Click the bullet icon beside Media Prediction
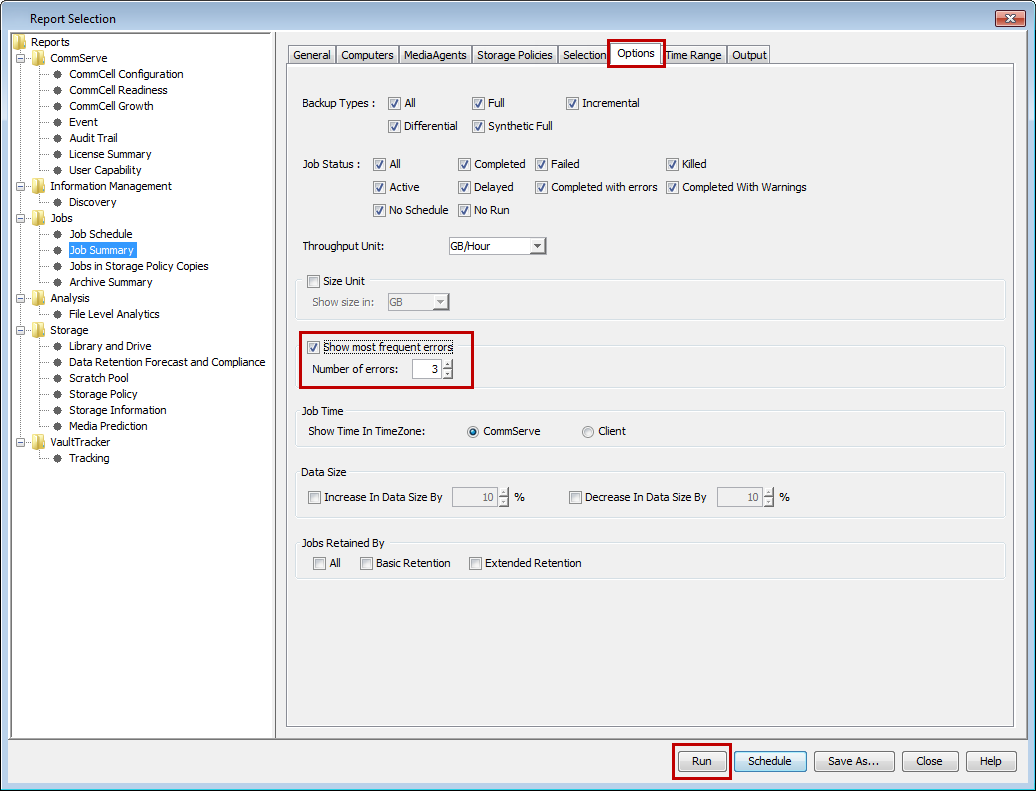This screenshot has width=1036, height=791. 57,426
